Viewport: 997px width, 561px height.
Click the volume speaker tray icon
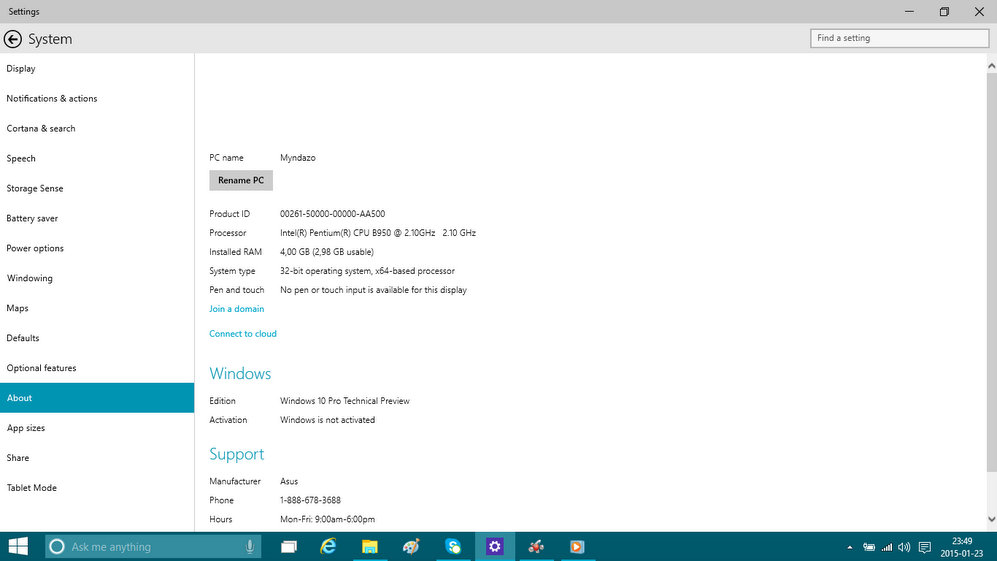coord(904,547)
